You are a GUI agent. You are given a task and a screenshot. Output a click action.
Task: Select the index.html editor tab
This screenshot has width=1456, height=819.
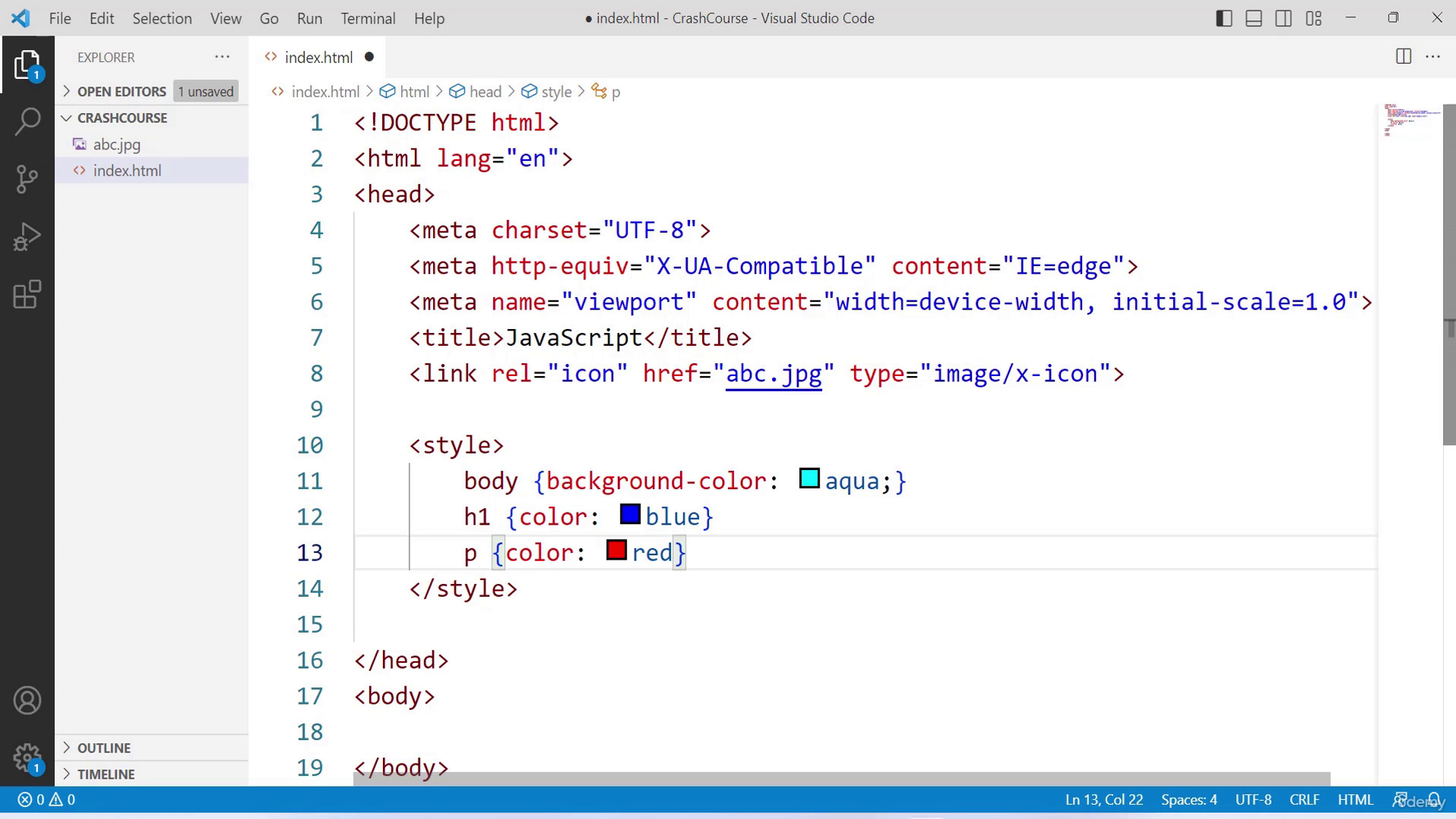[318, 57]
